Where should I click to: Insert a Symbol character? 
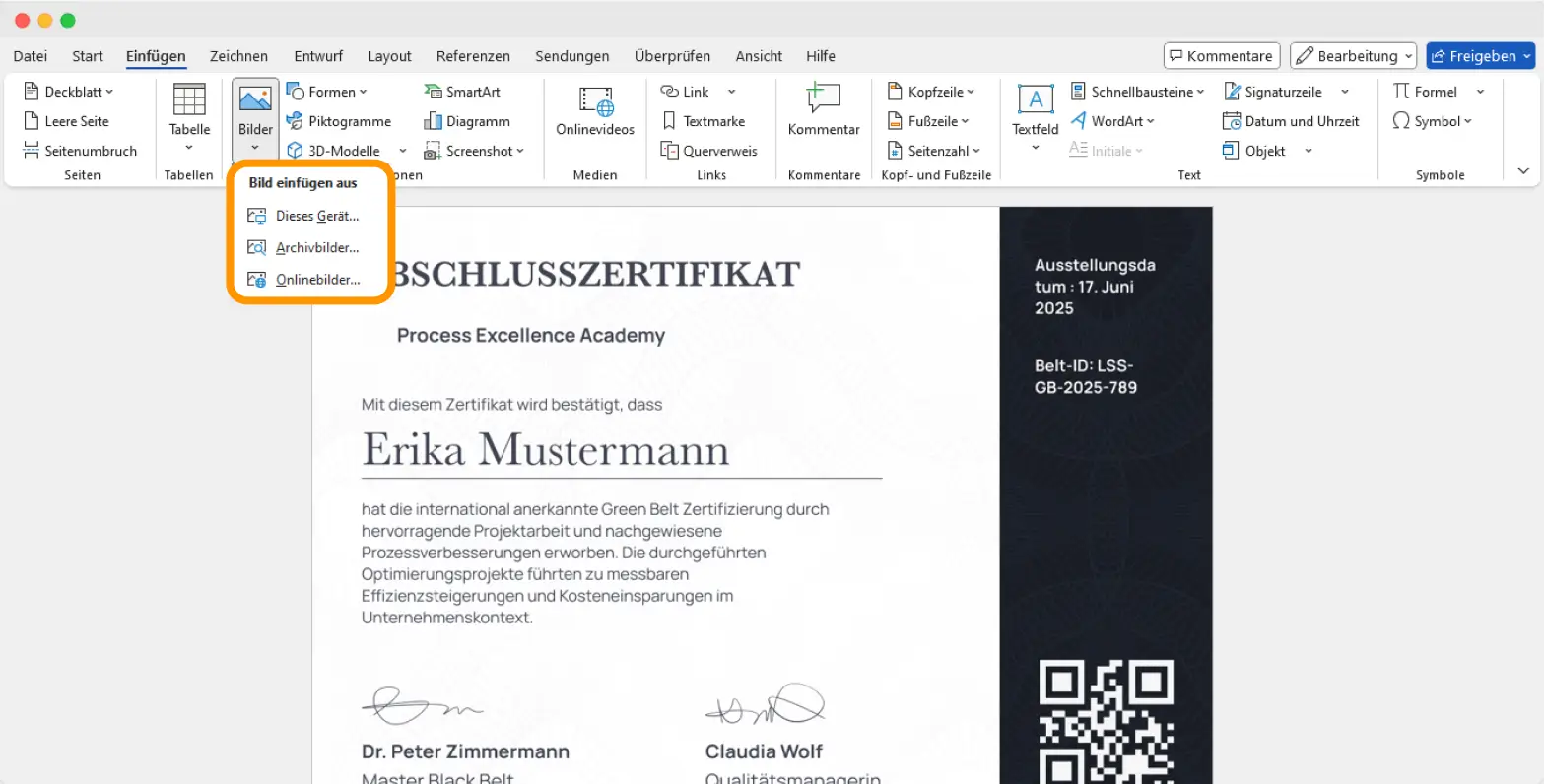pyautogui.click(x=1432, y=121)
